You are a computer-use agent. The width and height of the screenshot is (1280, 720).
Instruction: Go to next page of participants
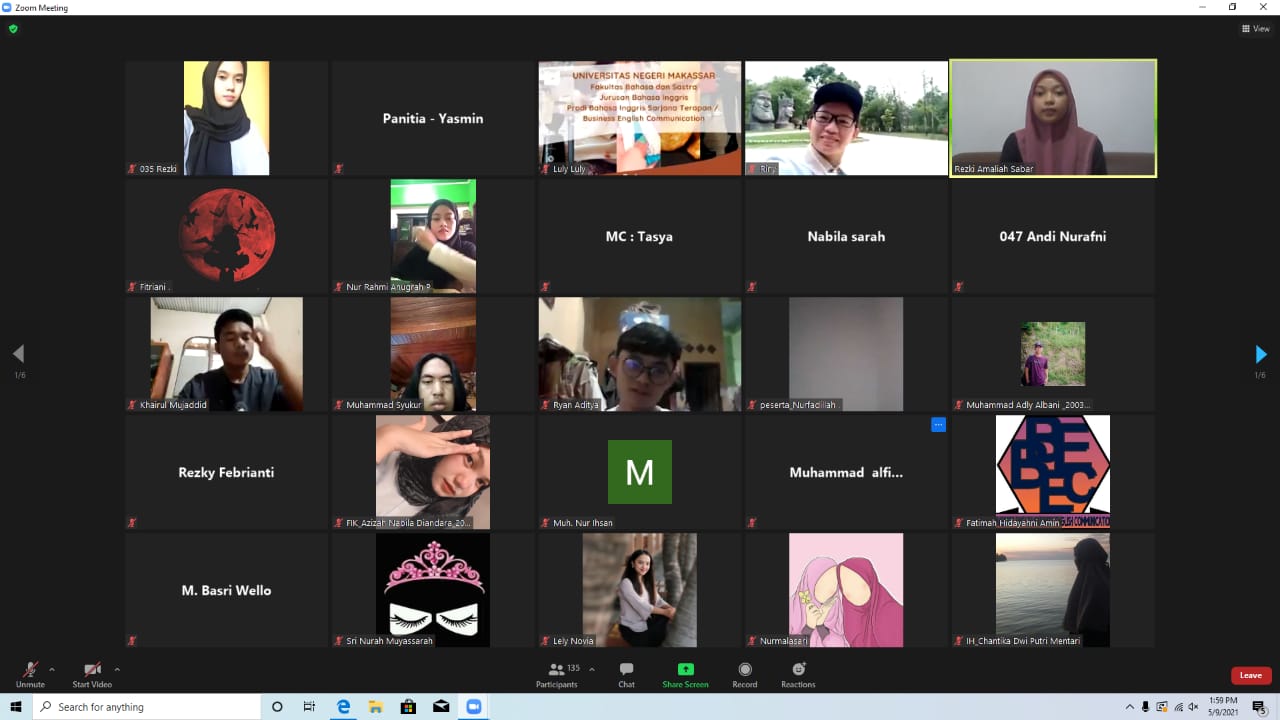[1260, 354]
